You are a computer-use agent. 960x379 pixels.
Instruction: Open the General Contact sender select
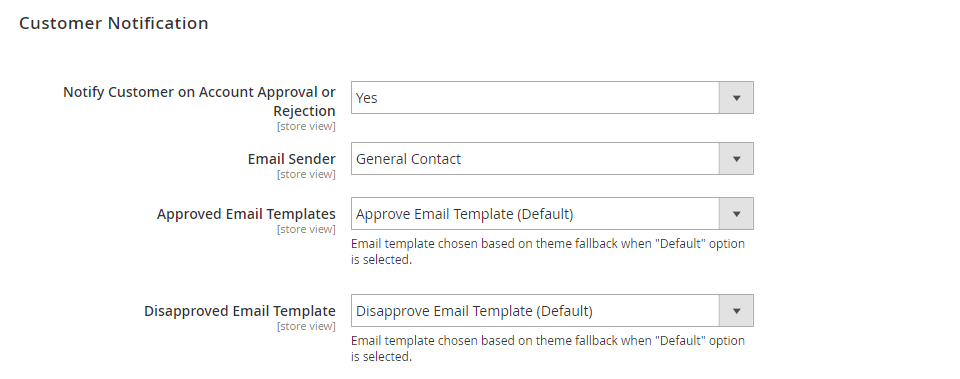[x=552, y=159]
